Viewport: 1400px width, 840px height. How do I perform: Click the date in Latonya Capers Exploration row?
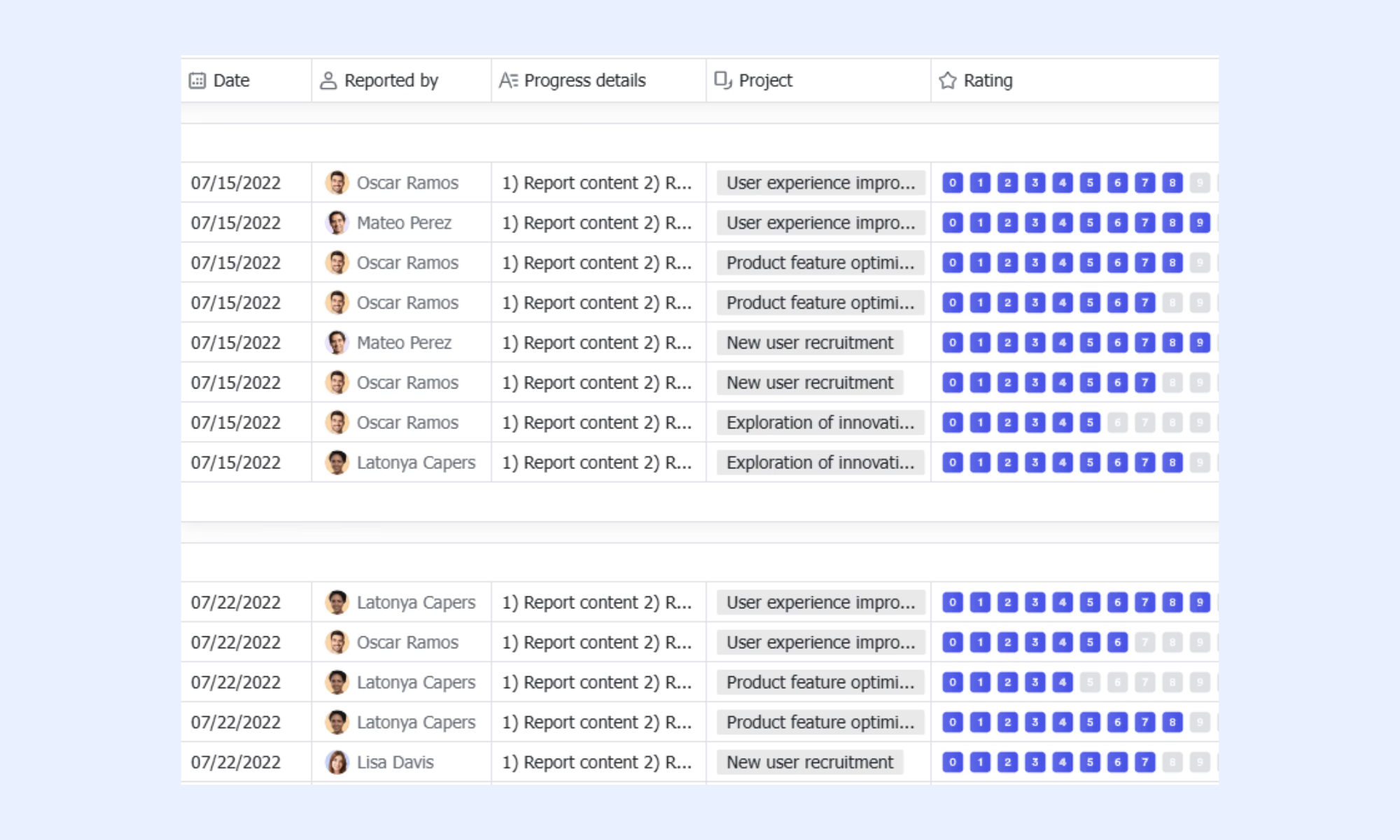click(236, 462)
